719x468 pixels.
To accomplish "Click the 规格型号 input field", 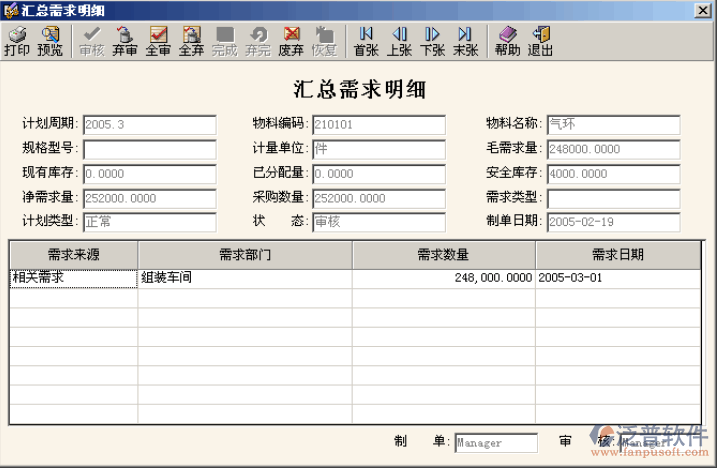I will tap(149, 150).
